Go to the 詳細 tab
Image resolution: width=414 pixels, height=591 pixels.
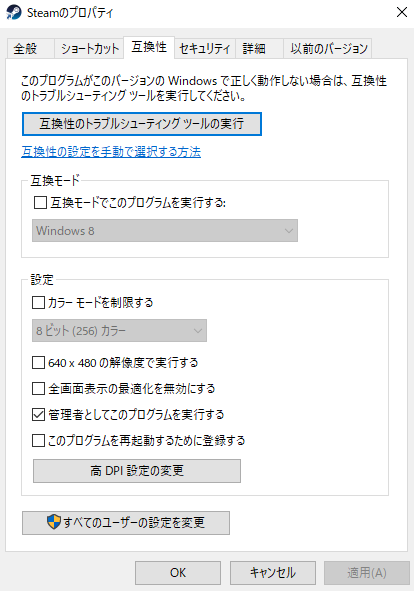click(259, 49)
